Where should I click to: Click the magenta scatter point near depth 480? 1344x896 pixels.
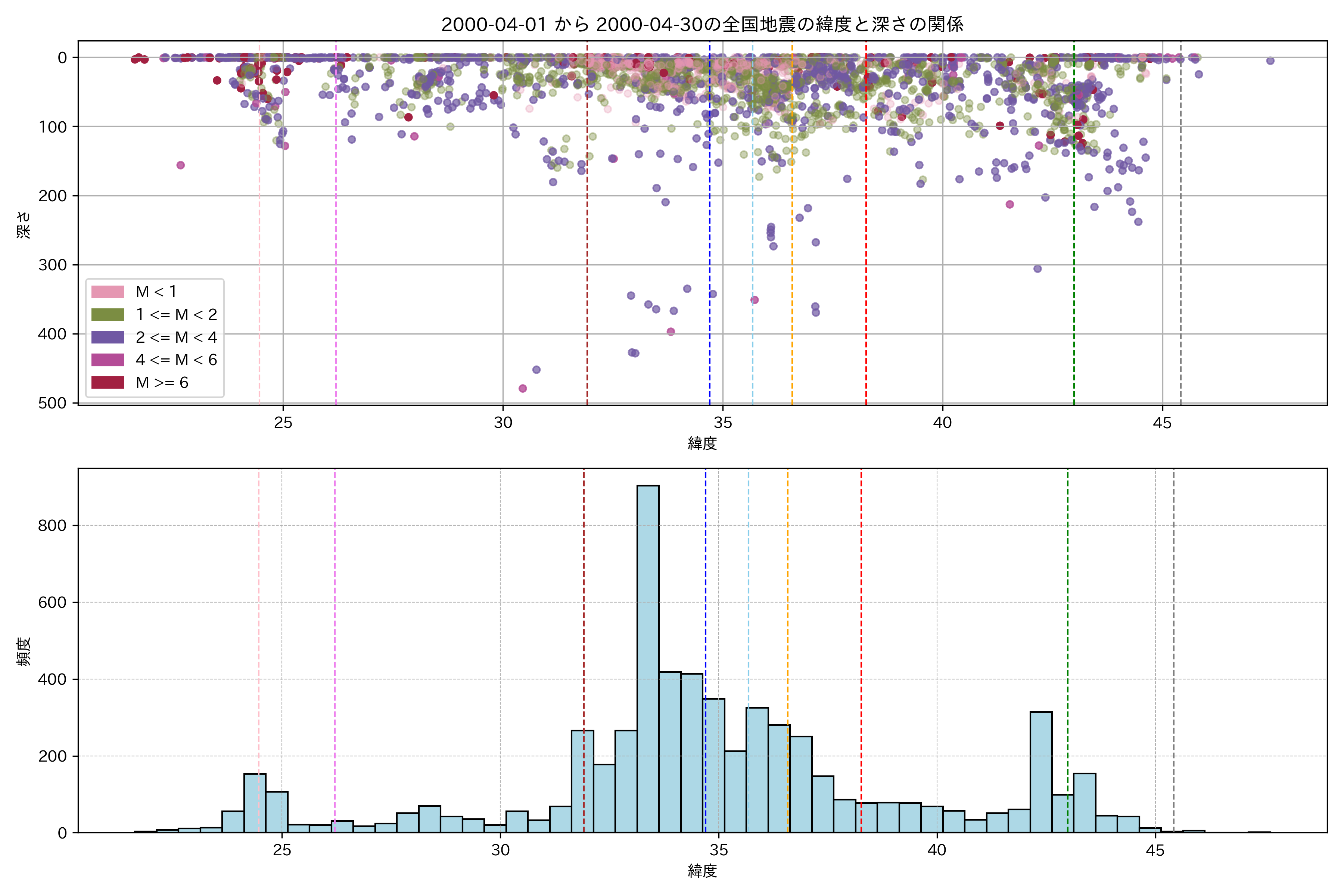[x=522, y=389]
